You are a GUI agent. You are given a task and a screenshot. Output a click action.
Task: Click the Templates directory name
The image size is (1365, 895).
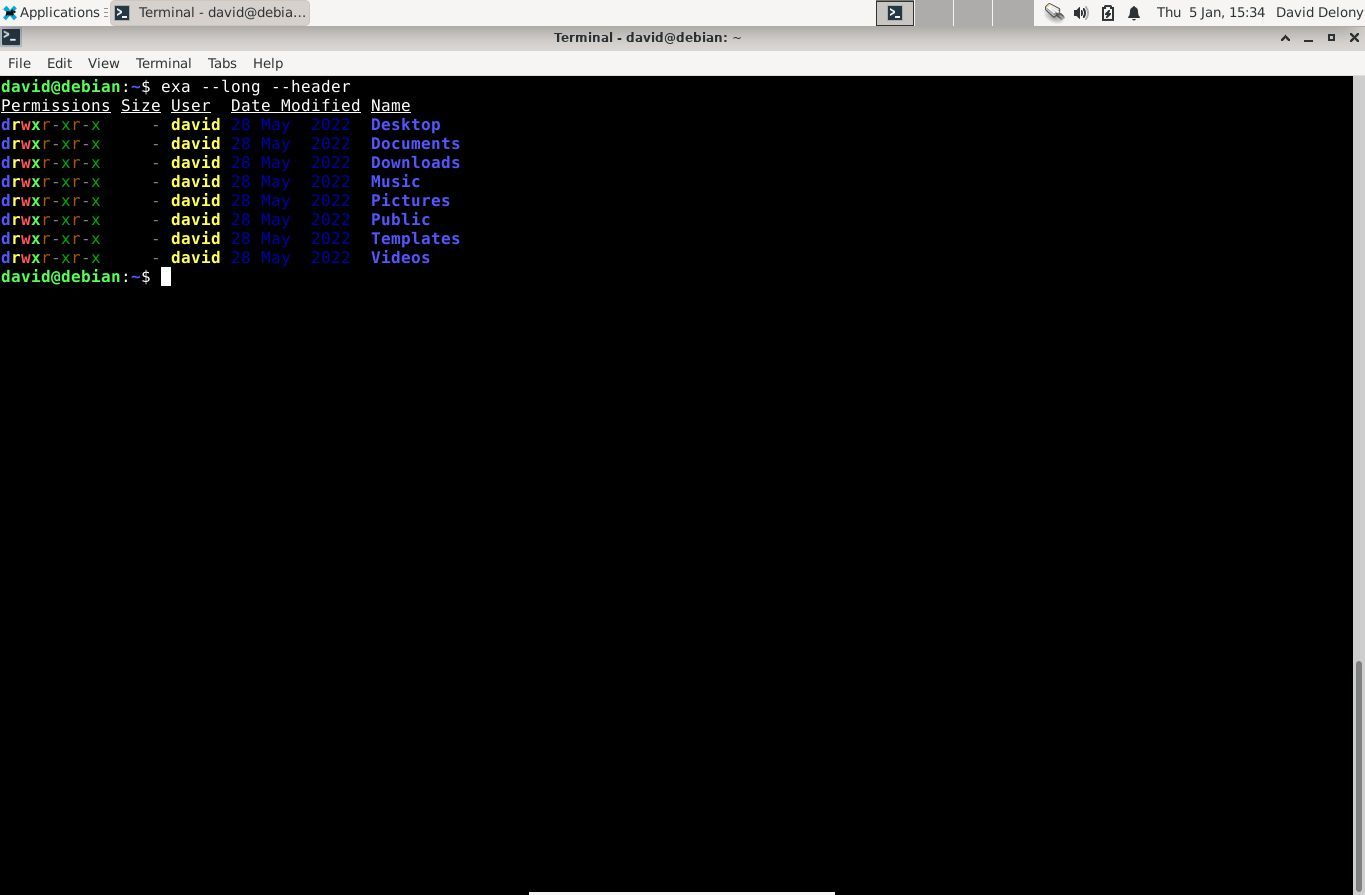click(x=416, y=239)
